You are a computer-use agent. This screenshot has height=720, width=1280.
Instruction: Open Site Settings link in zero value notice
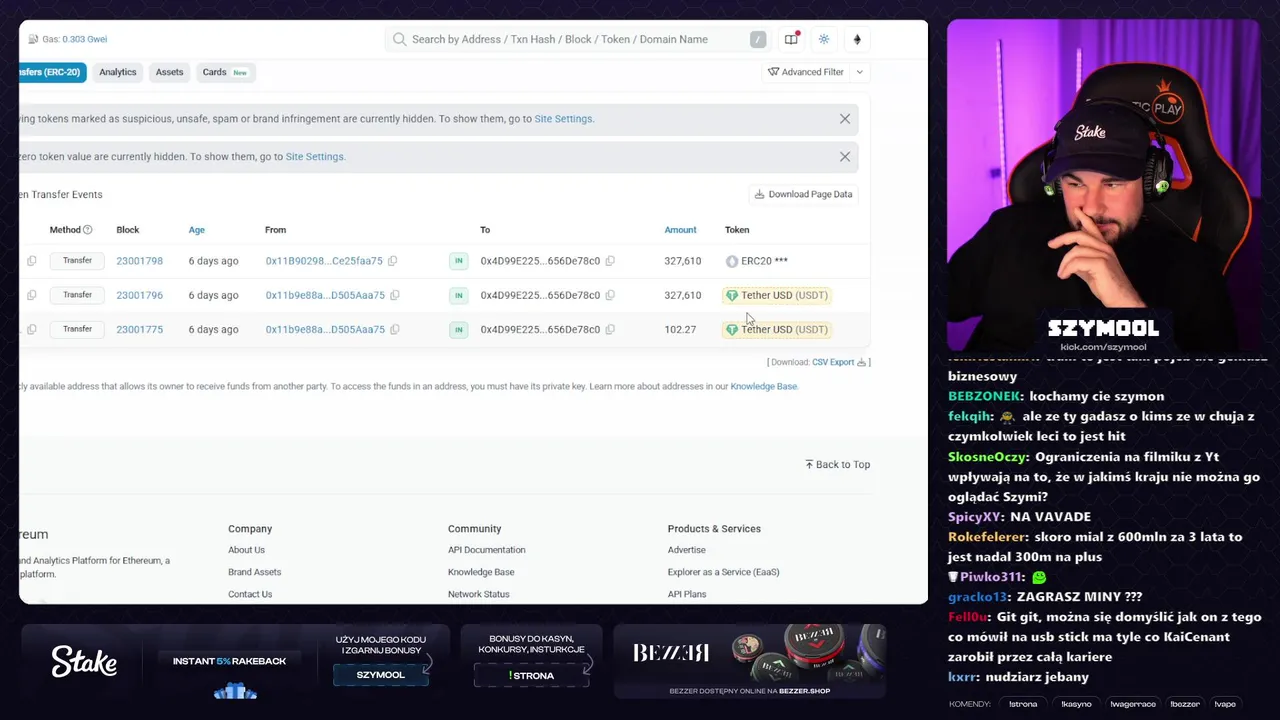coord(314,157)
